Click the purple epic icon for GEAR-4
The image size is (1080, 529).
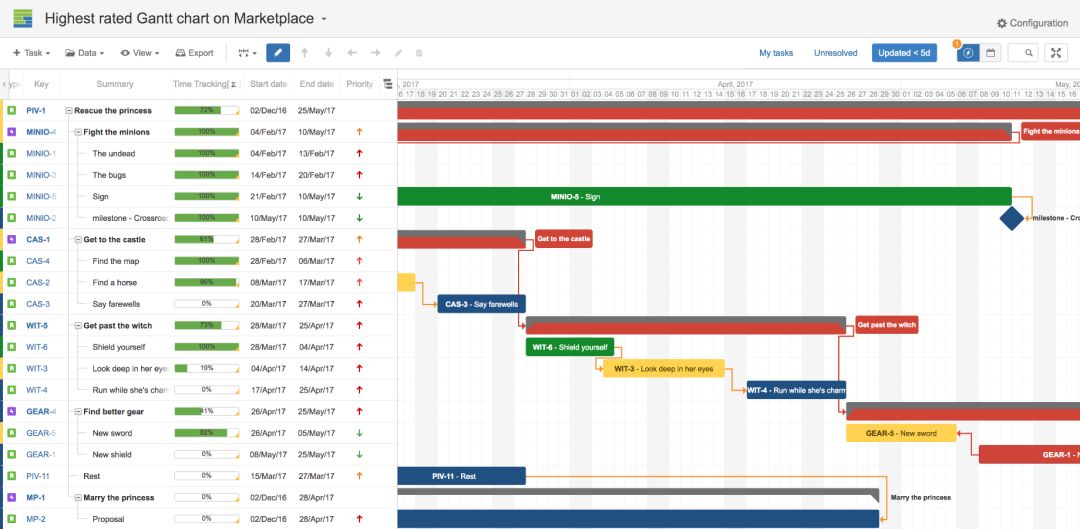pos(11,411)
